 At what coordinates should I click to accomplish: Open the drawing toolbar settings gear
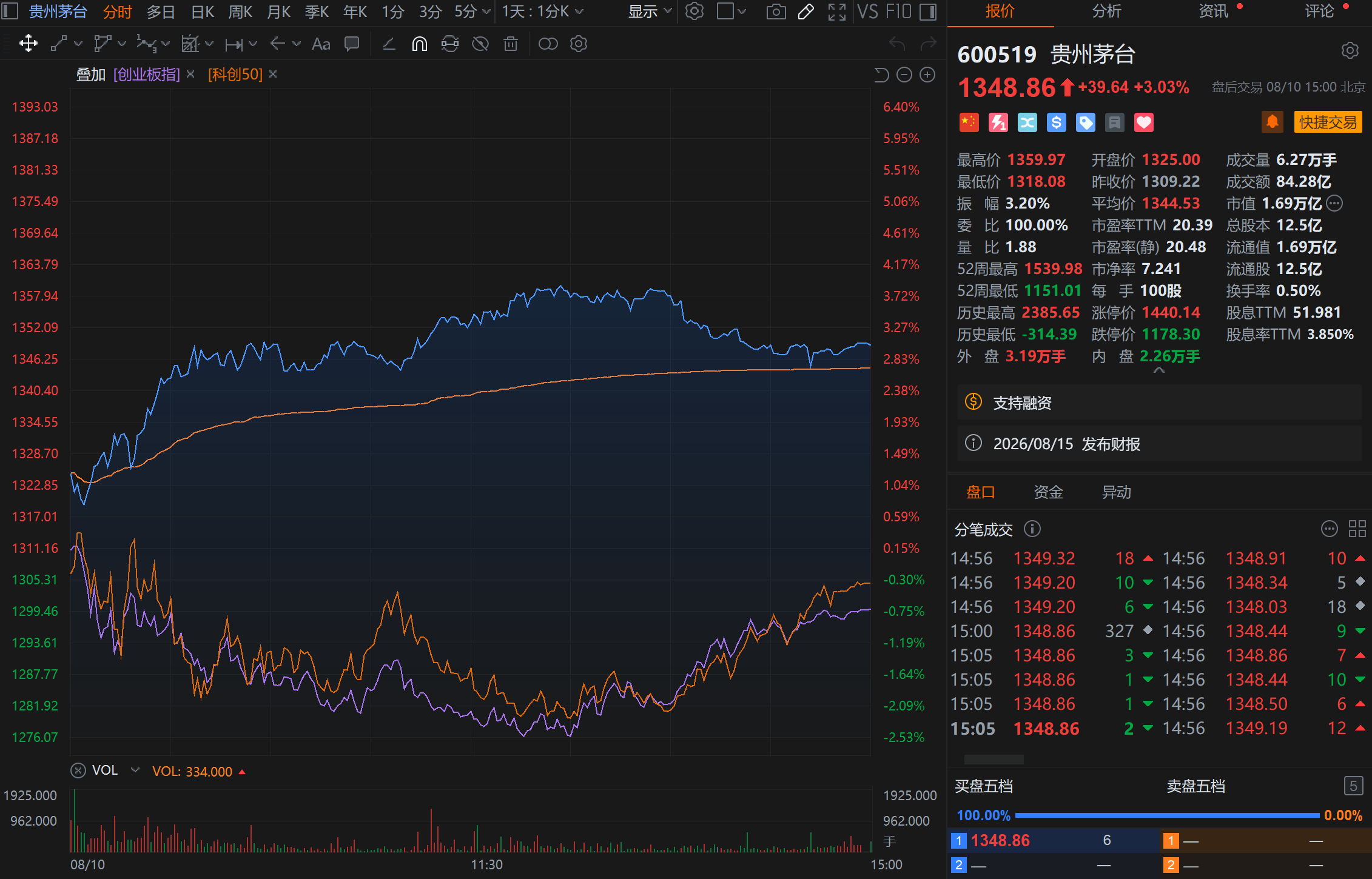point(579,44)
